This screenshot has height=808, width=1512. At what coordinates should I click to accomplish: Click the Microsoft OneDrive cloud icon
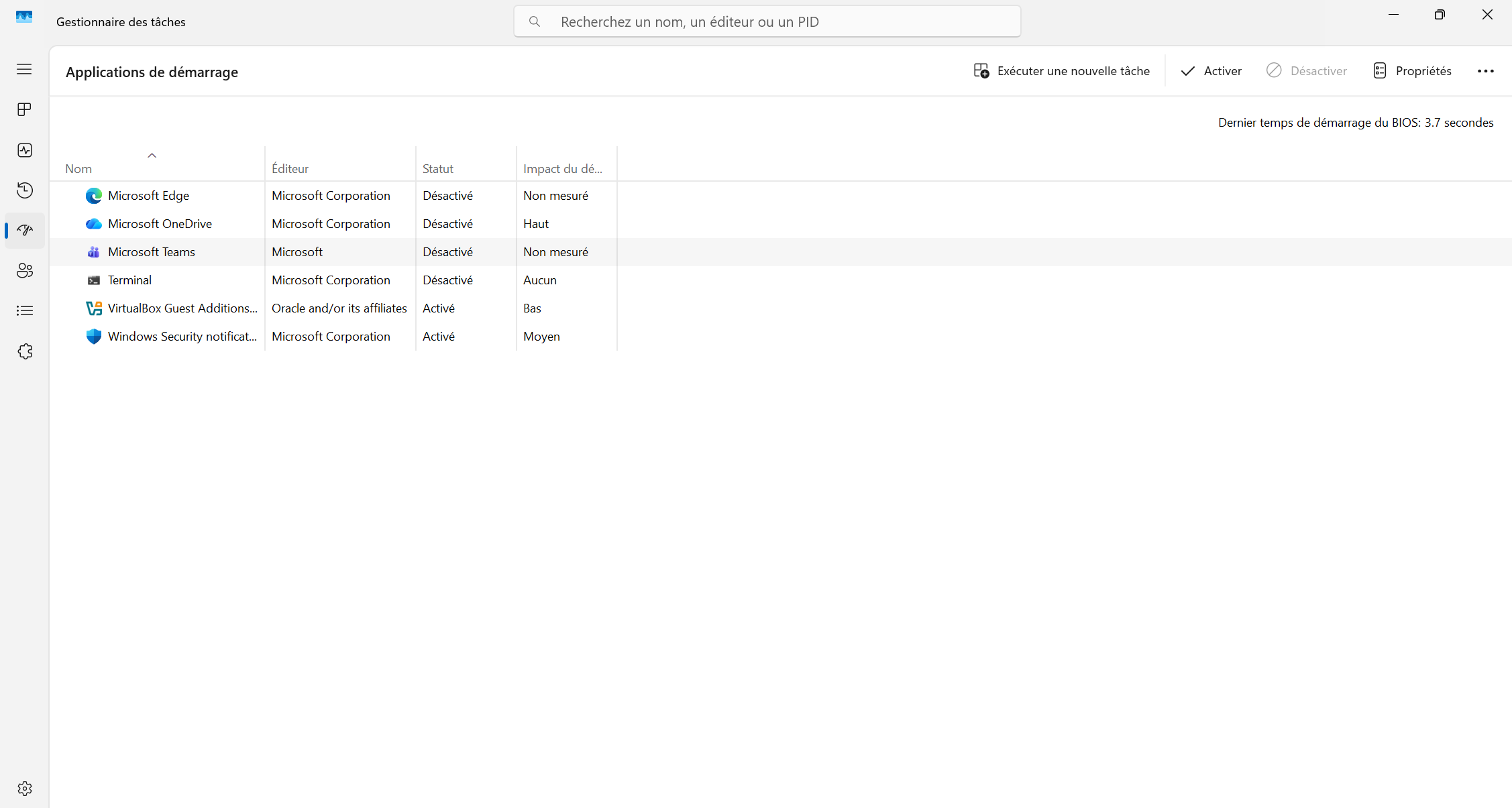(x=93, y=224)
